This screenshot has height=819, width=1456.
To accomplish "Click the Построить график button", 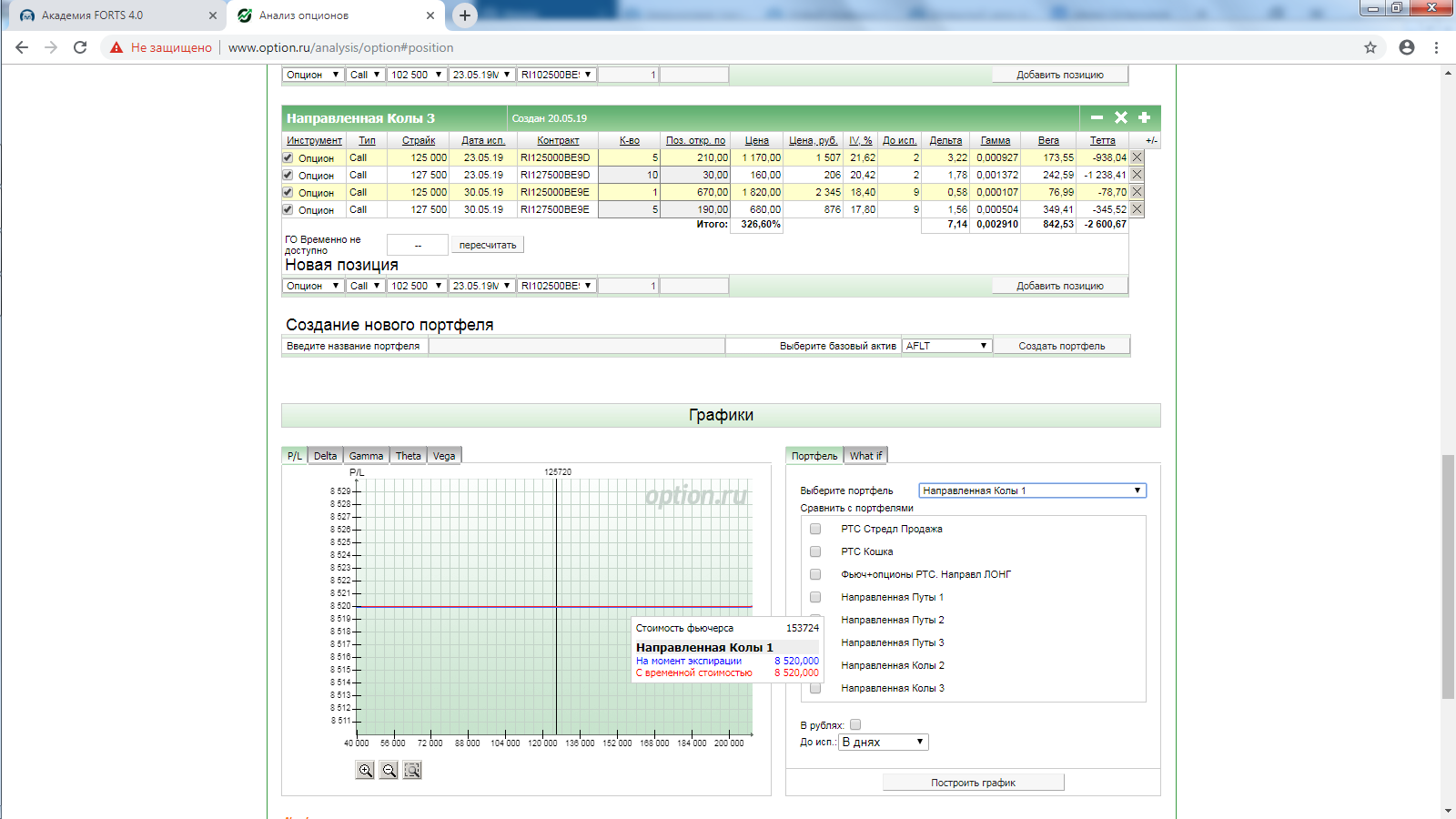I will (x=973, y=783).
